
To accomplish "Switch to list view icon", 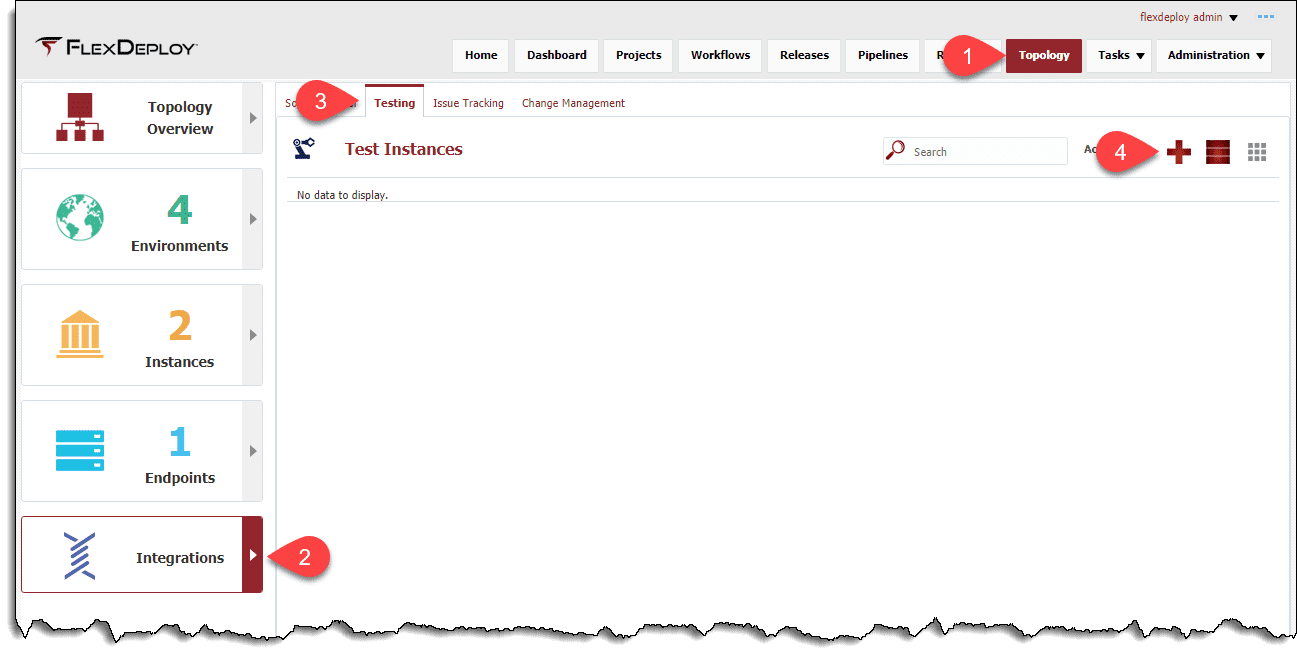I will pos(1218,152).
